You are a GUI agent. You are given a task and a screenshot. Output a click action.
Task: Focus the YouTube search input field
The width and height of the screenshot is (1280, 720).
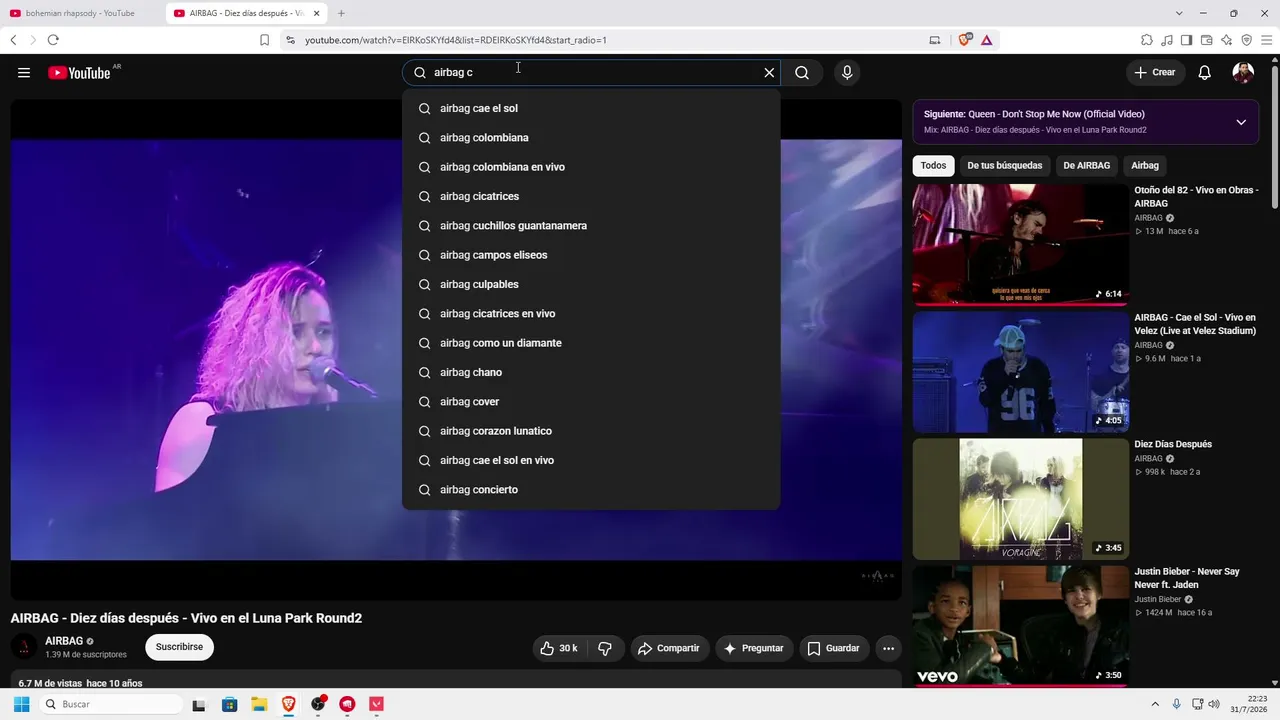click(590, 72)
